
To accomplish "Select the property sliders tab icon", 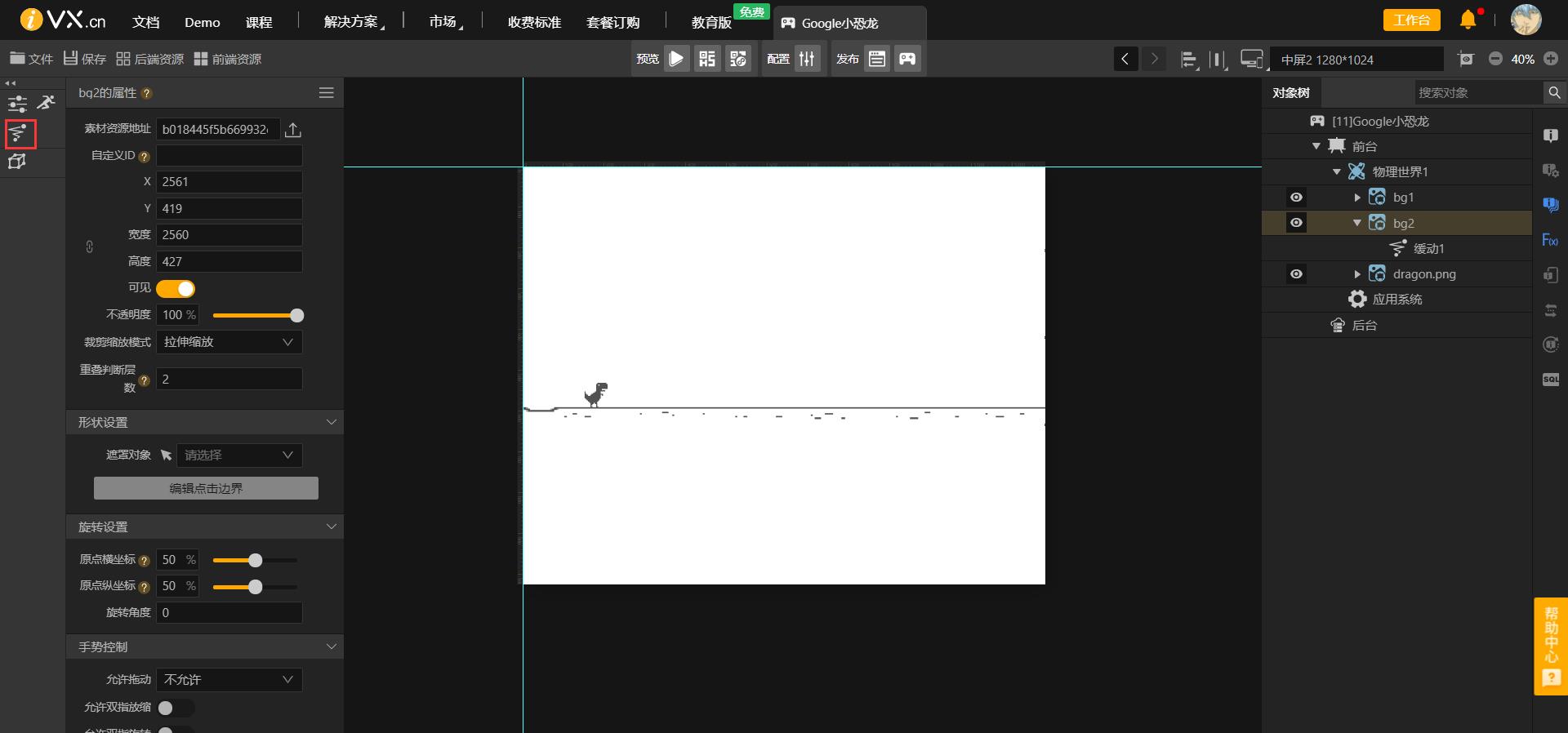I will pos(17,104).
